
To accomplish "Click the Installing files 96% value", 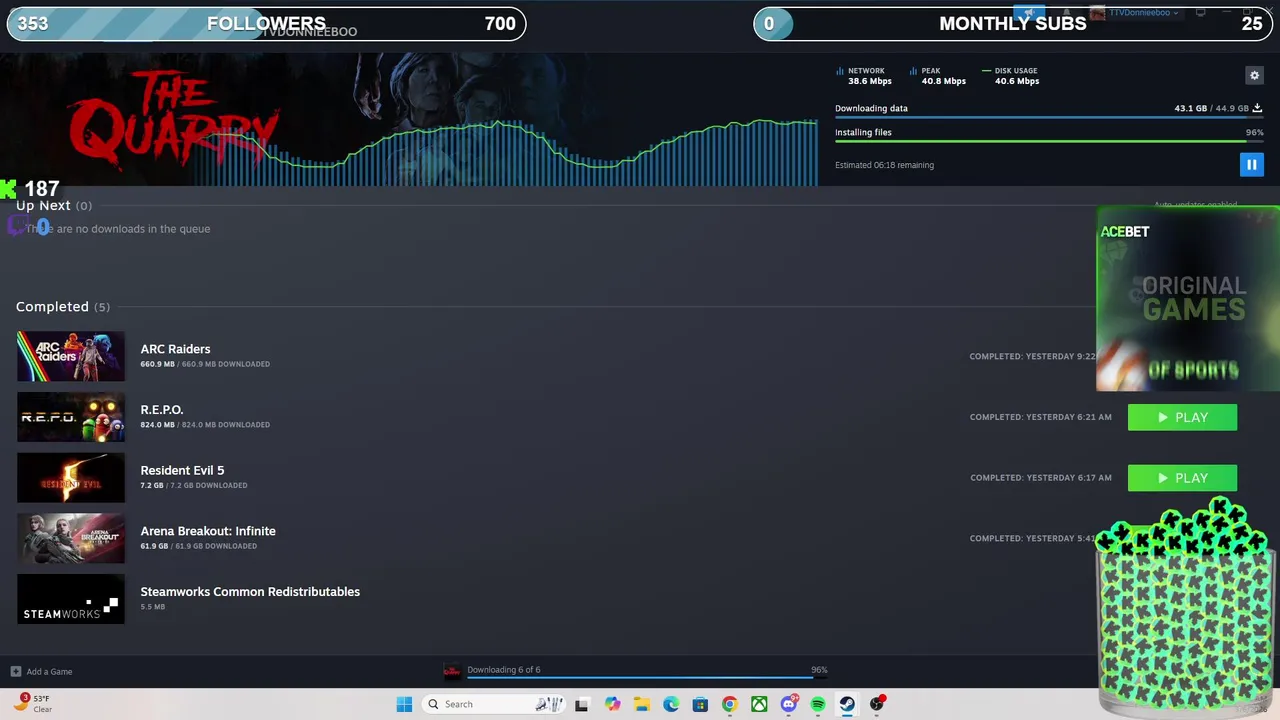I will pos(1254,132).
